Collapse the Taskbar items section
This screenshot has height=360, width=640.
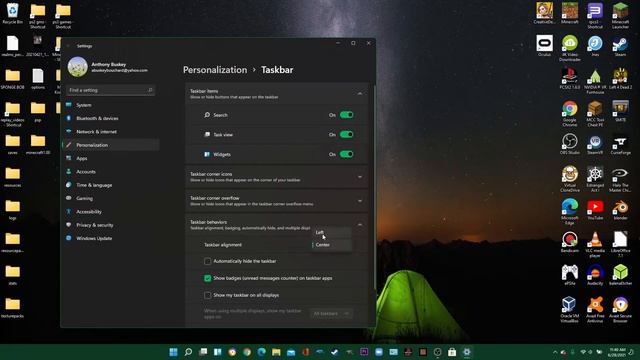(360, 94)
